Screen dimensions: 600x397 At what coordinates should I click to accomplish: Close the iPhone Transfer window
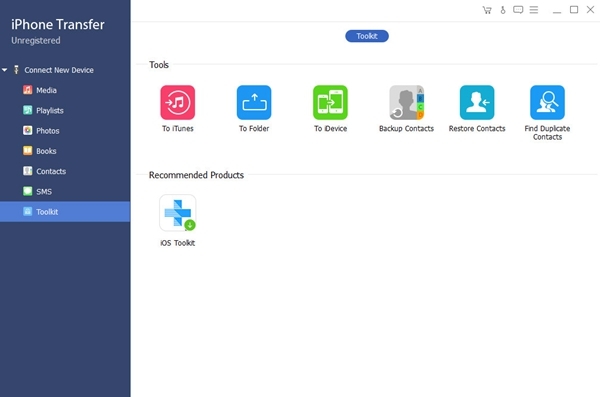pyautogui.click(x=590, y=10)
